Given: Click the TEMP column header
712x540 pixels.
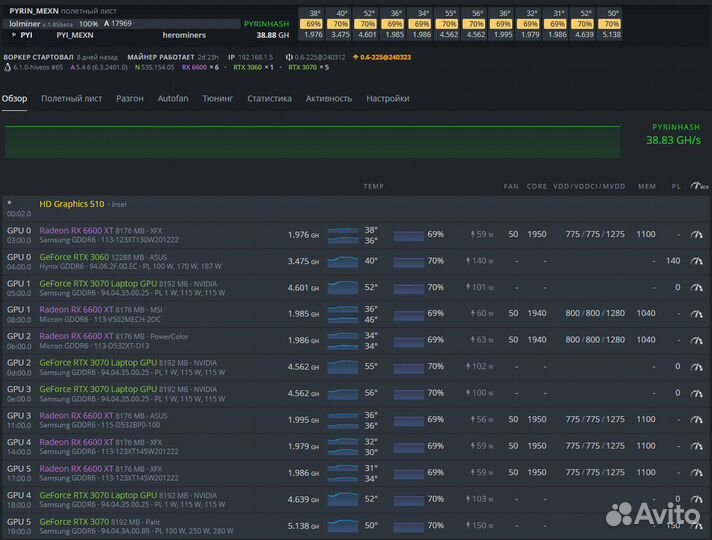Looking at the screenshot, I should coord(373,186).
